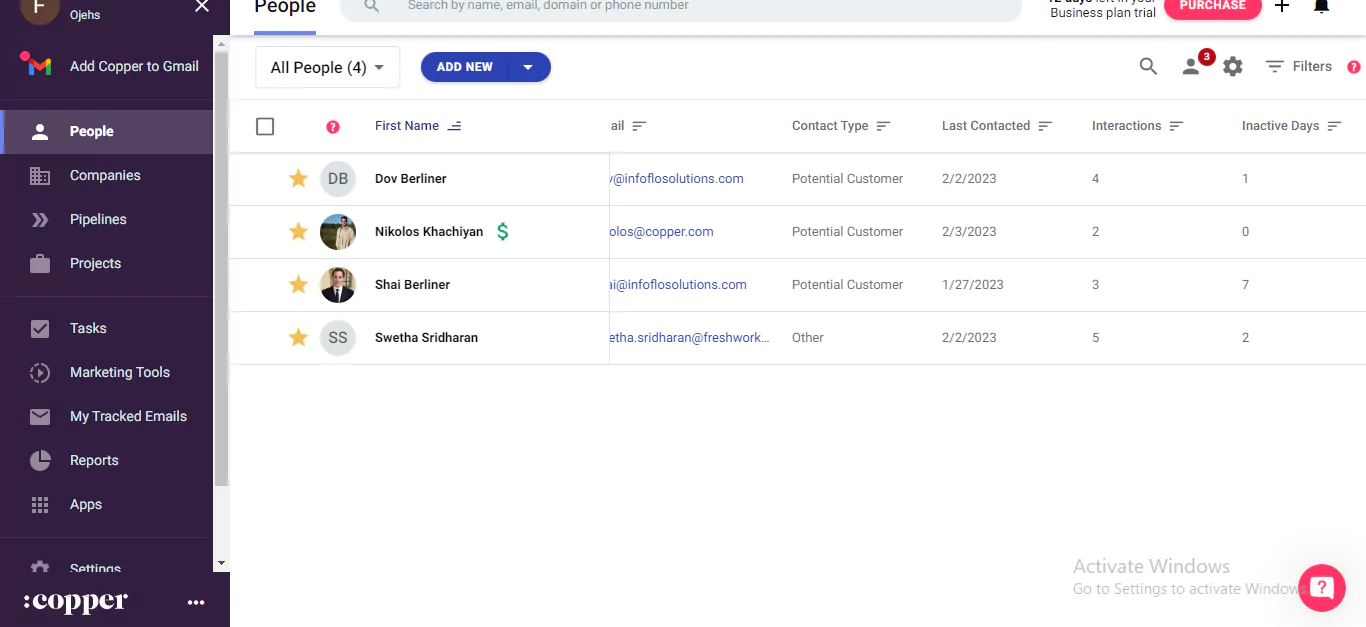1366x627 pixels.
Task: Open the ADD NEW dropdown arrow
Action: click(528, 67)
